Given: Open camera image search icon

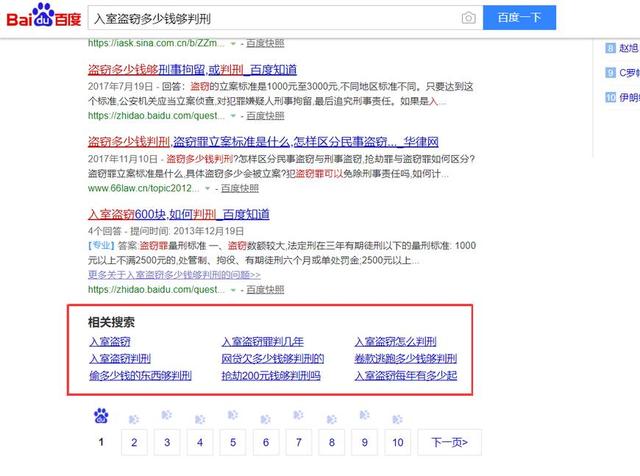Looking at the screenshot, I should (468, 18).
